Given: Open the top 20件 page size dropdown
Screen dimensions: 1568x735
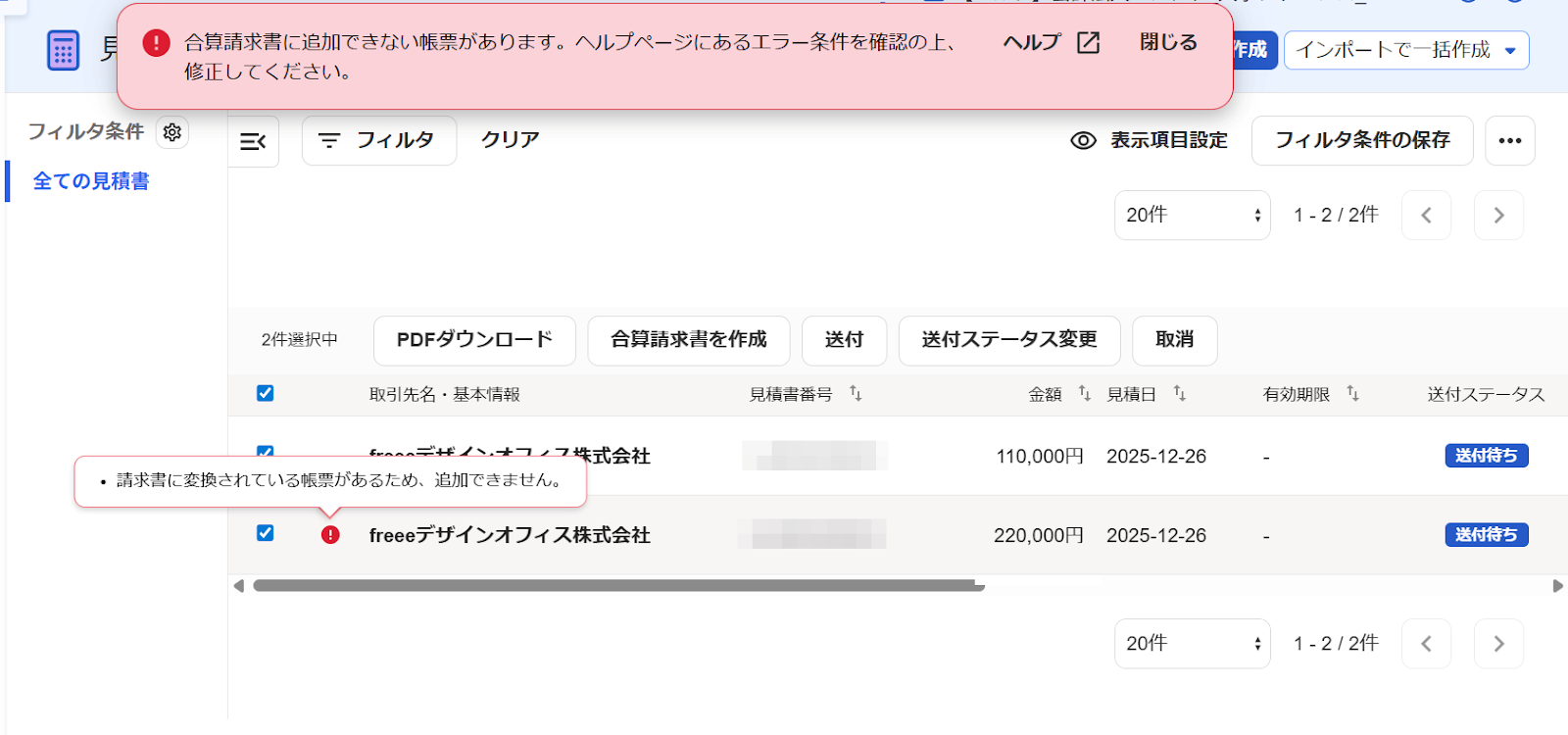Looking at the screenshot, I should pos(1193,215).
